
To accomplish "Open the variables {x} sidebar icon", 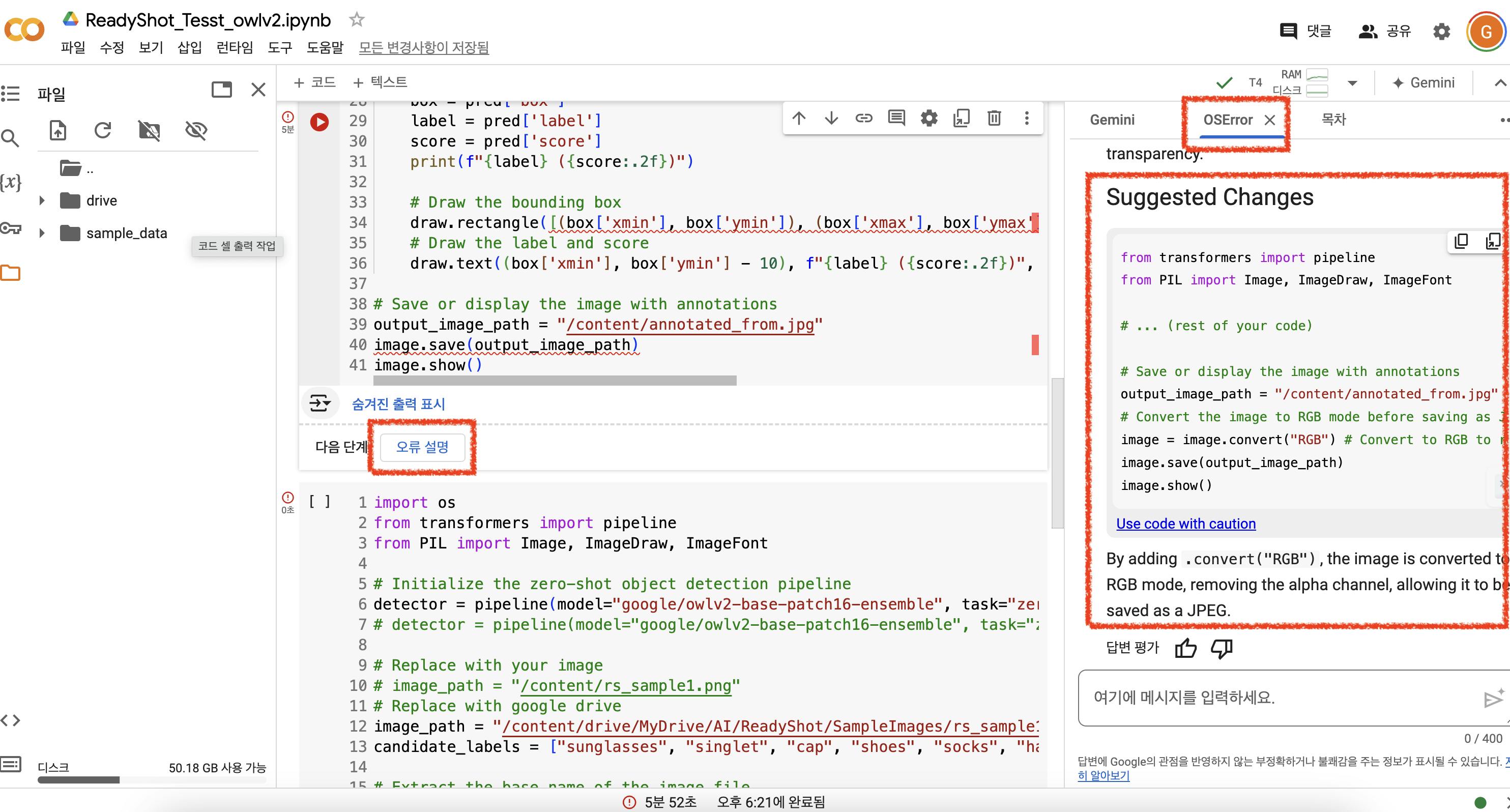I will tap(11, 182).
